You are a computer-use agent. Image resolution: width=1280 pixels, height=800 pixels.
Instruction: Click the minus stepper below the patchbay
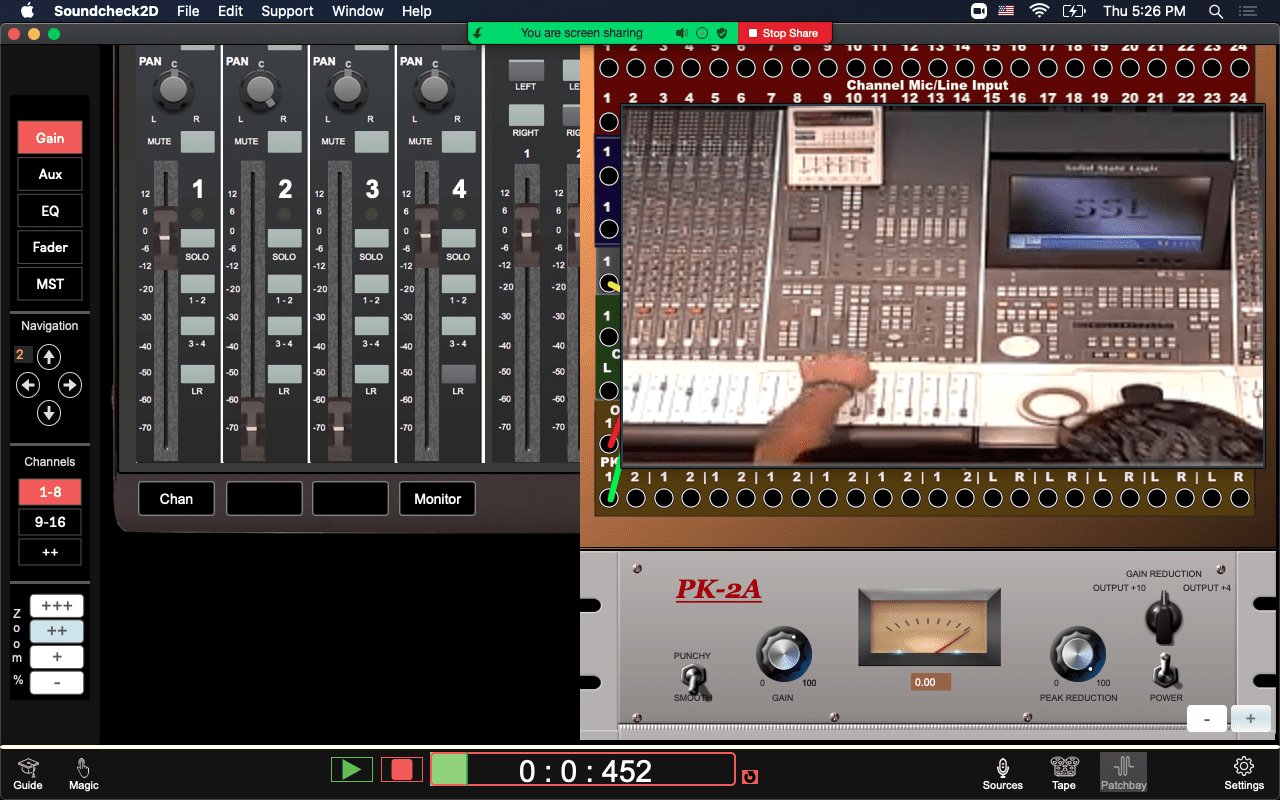click(1206, 718)
